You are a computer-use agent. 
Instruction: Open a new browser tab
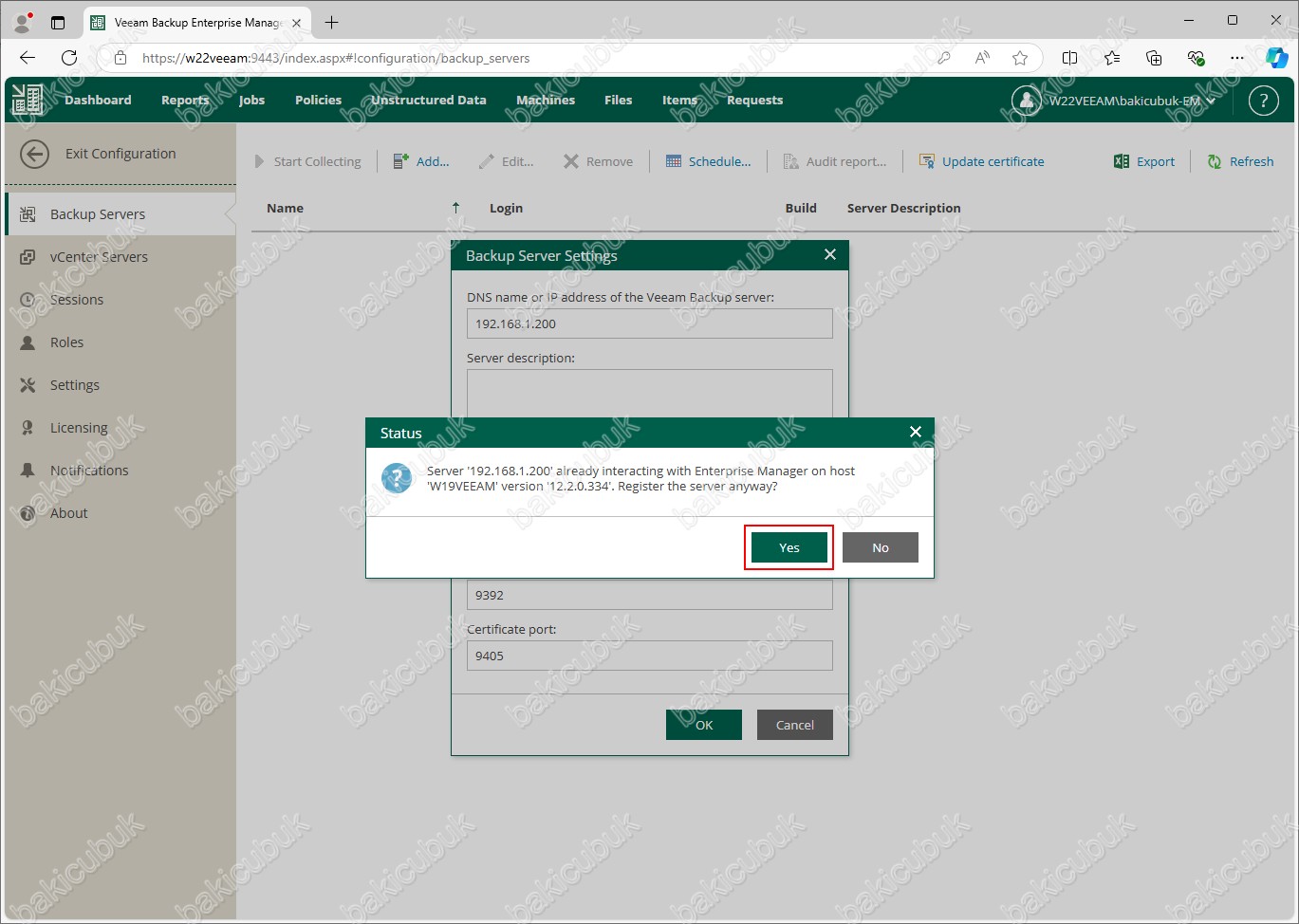coord(331,22)
